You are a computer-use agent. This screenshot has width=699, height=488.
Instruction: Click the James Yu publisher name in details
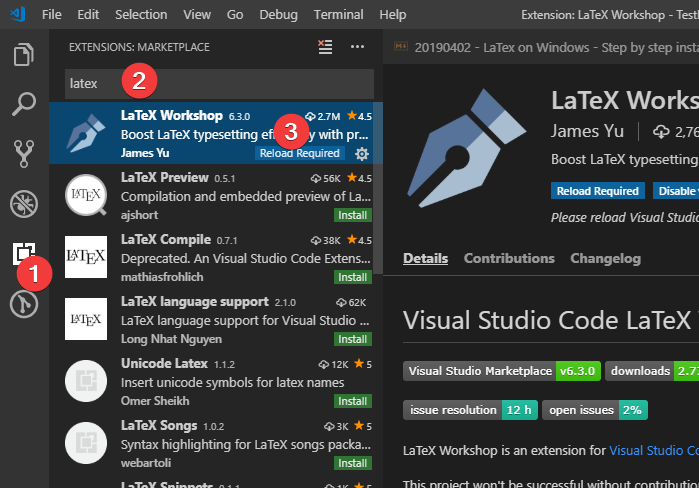click(587, 131)
